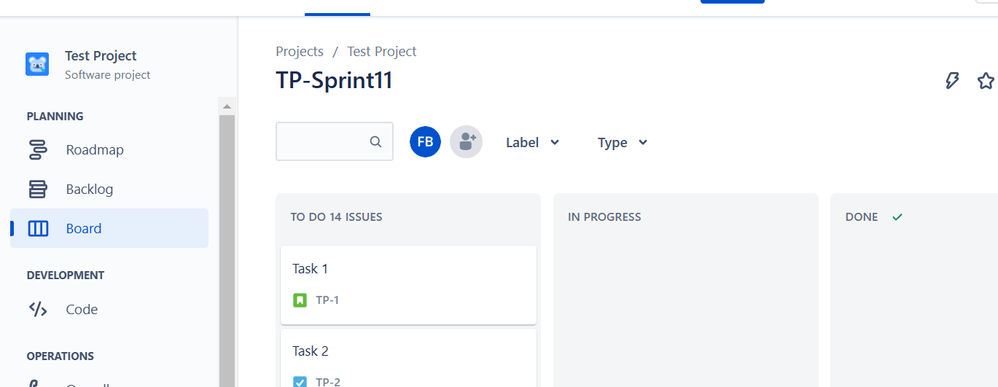
Task: Open Test Project breadcrumb link
Action: 382,52
